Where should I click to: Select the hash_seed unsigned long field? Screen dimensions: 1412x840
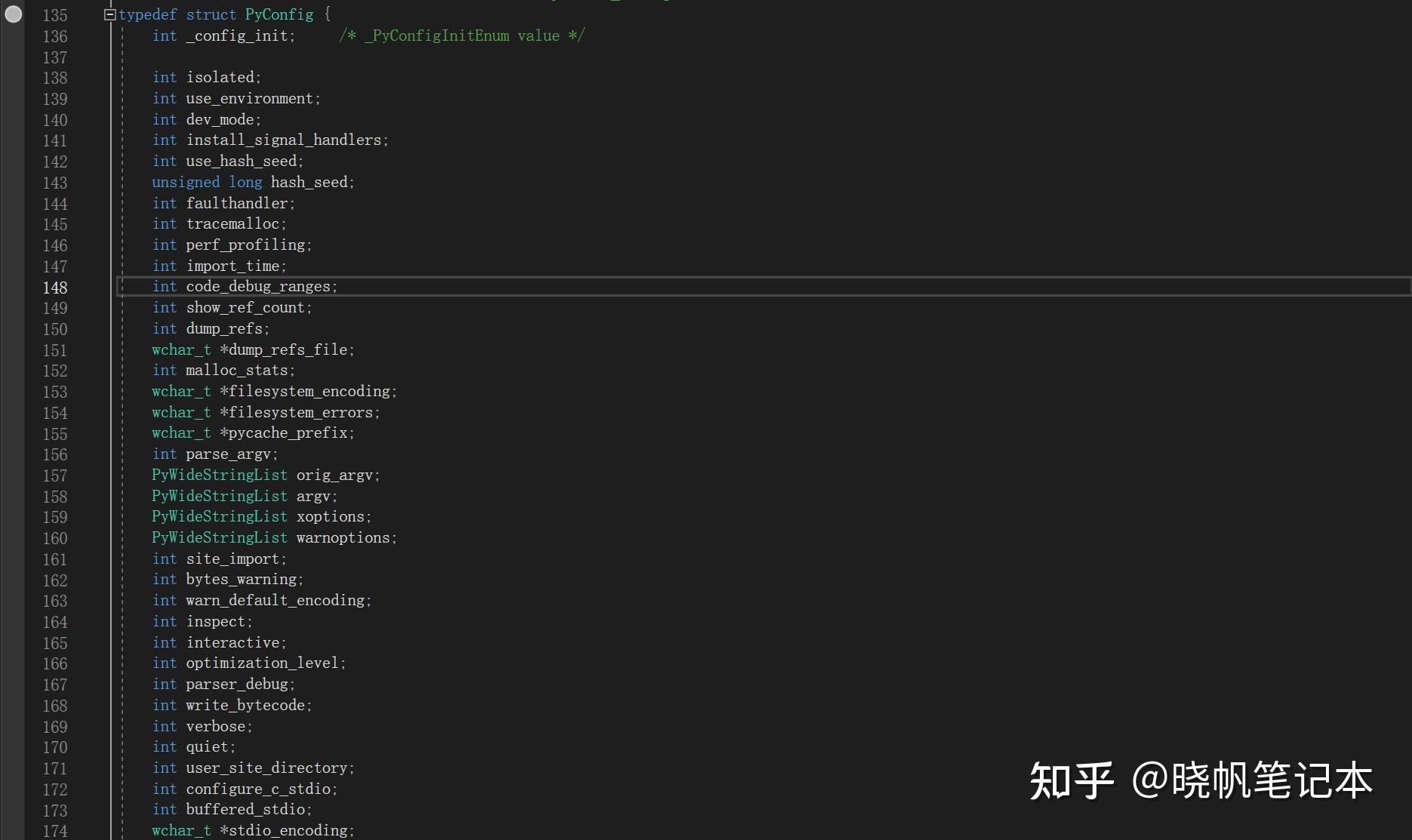[311, 182]
